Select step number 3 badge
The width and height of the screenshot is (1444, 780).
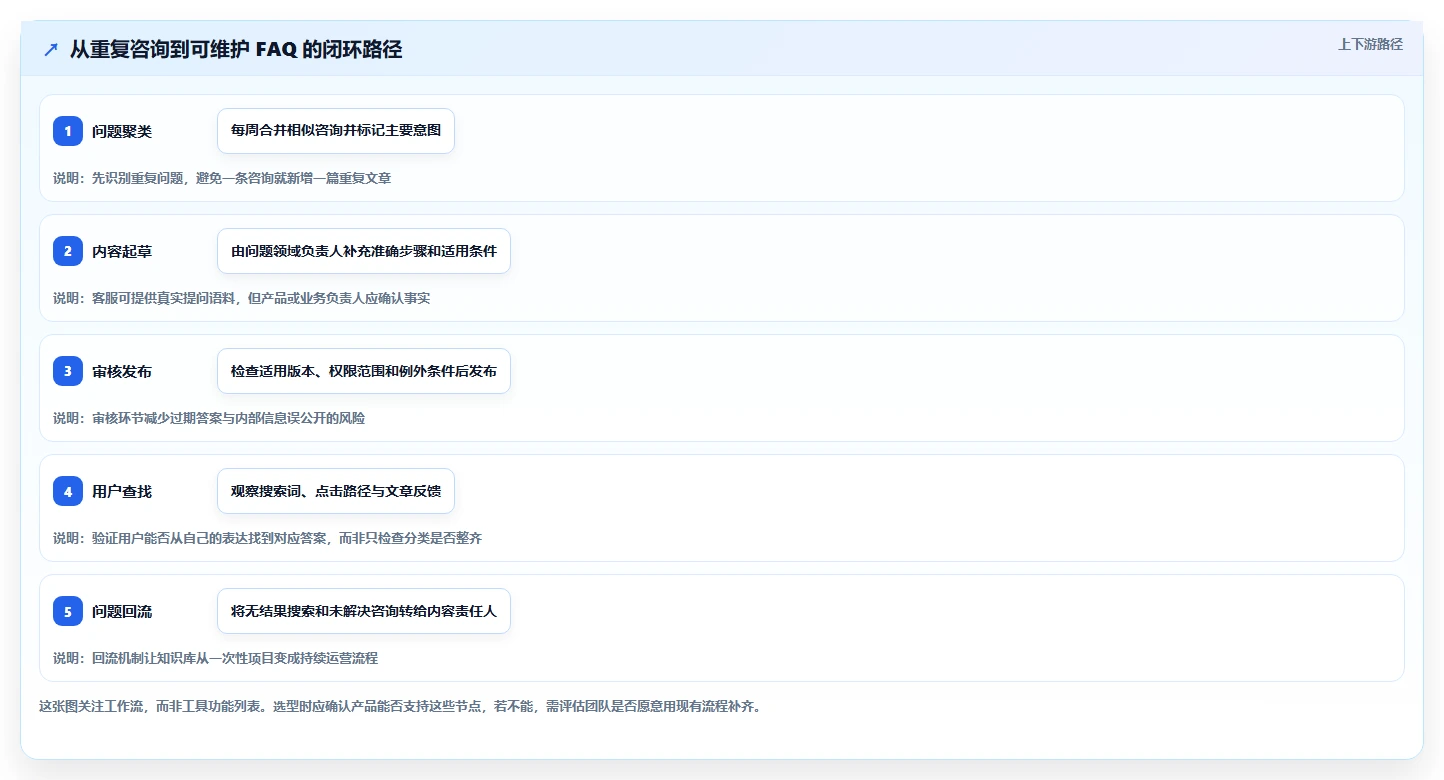point(68,371)
